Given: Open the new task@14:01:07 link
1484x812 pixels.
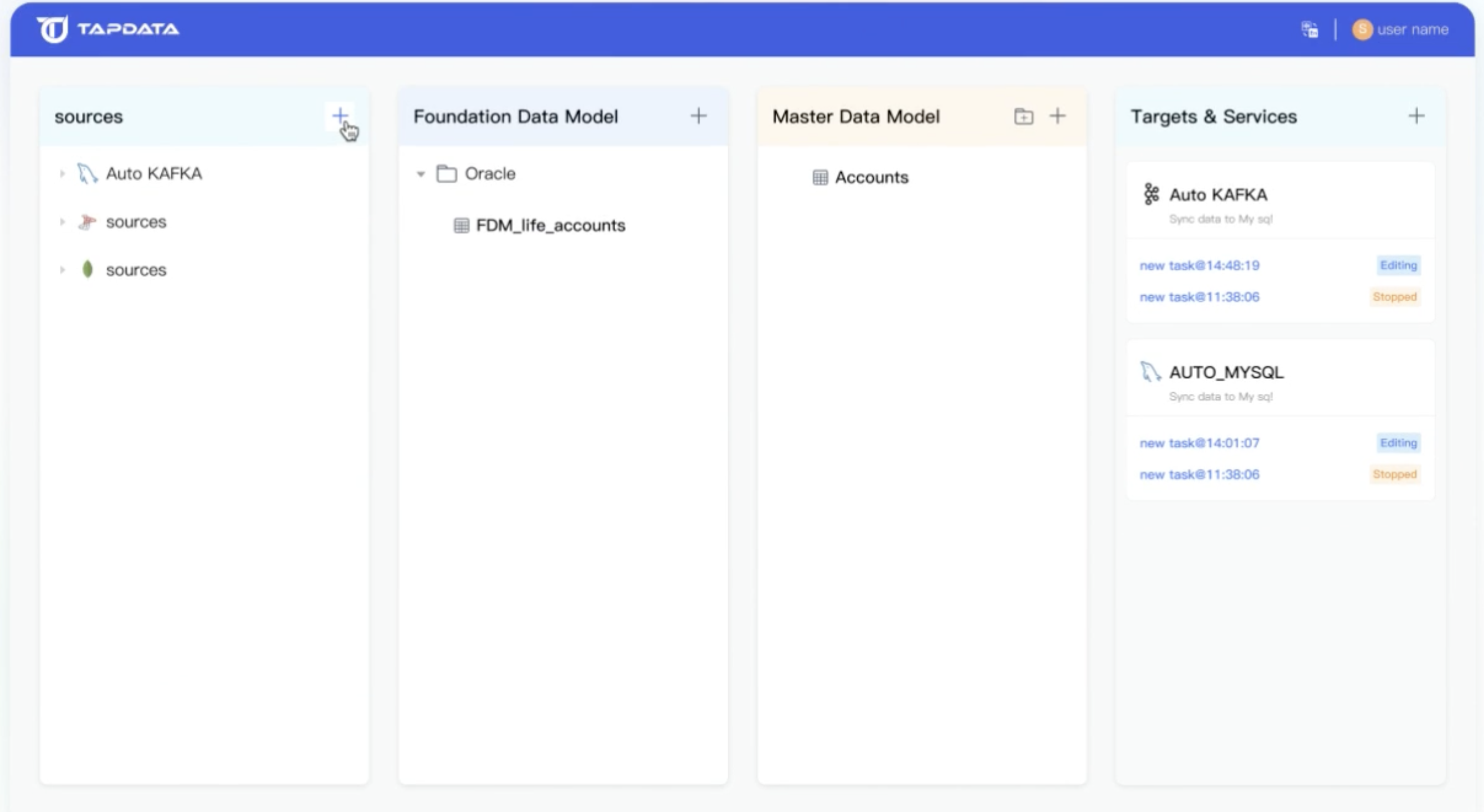Looking at the screenshot, I should [x=1199, y=443].
